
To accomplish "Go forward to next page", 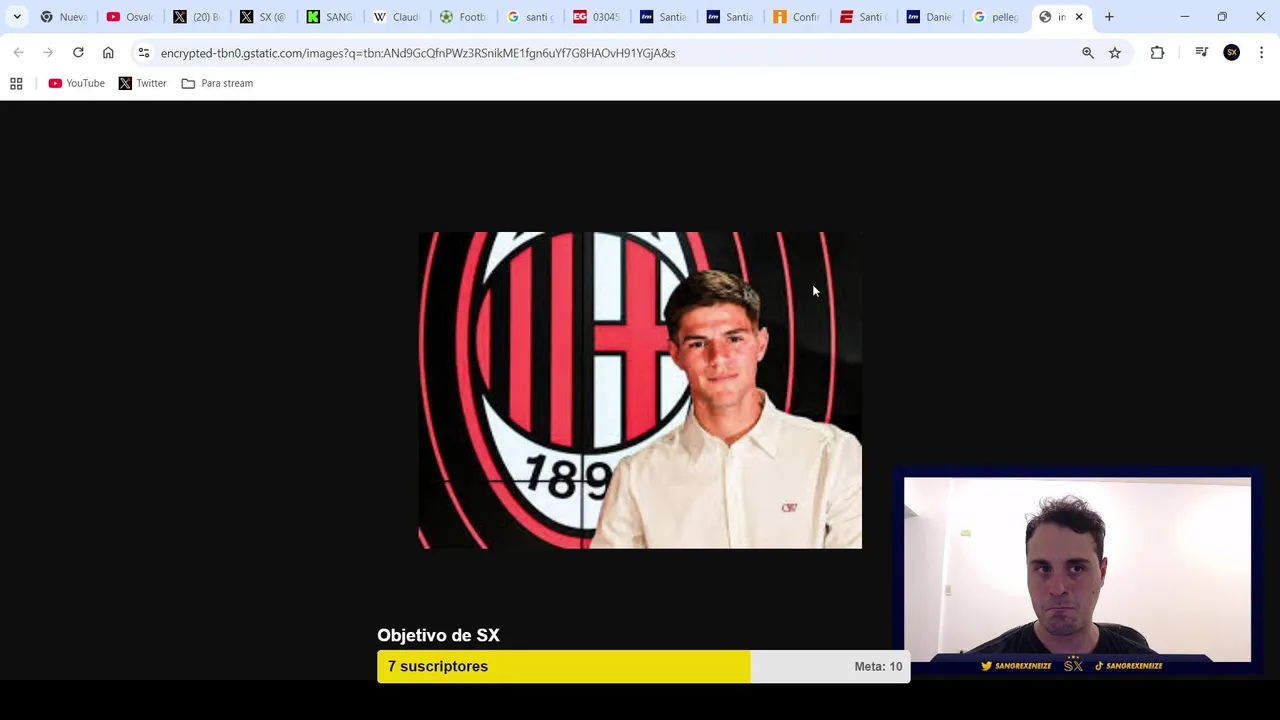I will (x=48, y=53).
